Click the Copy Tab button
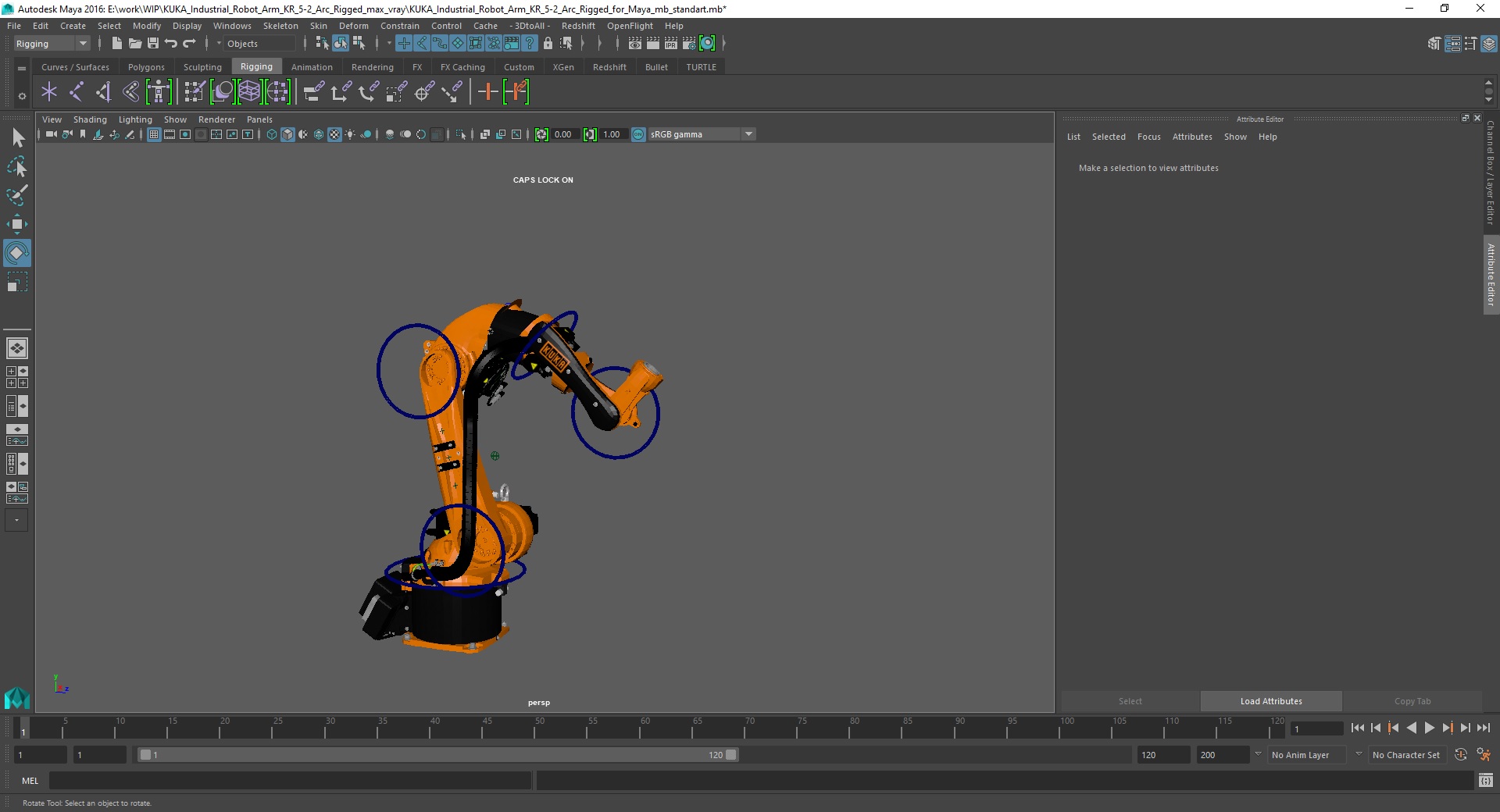This screenshot has width=1500, height=812. point(1412,701)
